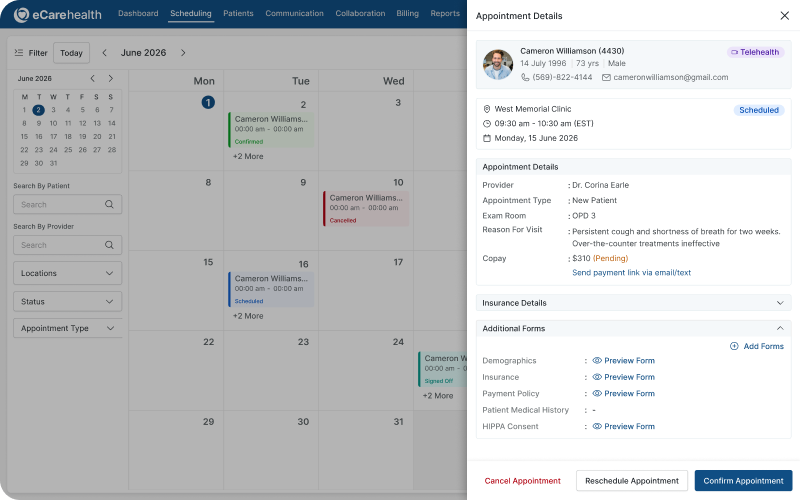
Task: Click search icon in Search By Provider
Action: point(109,245)
